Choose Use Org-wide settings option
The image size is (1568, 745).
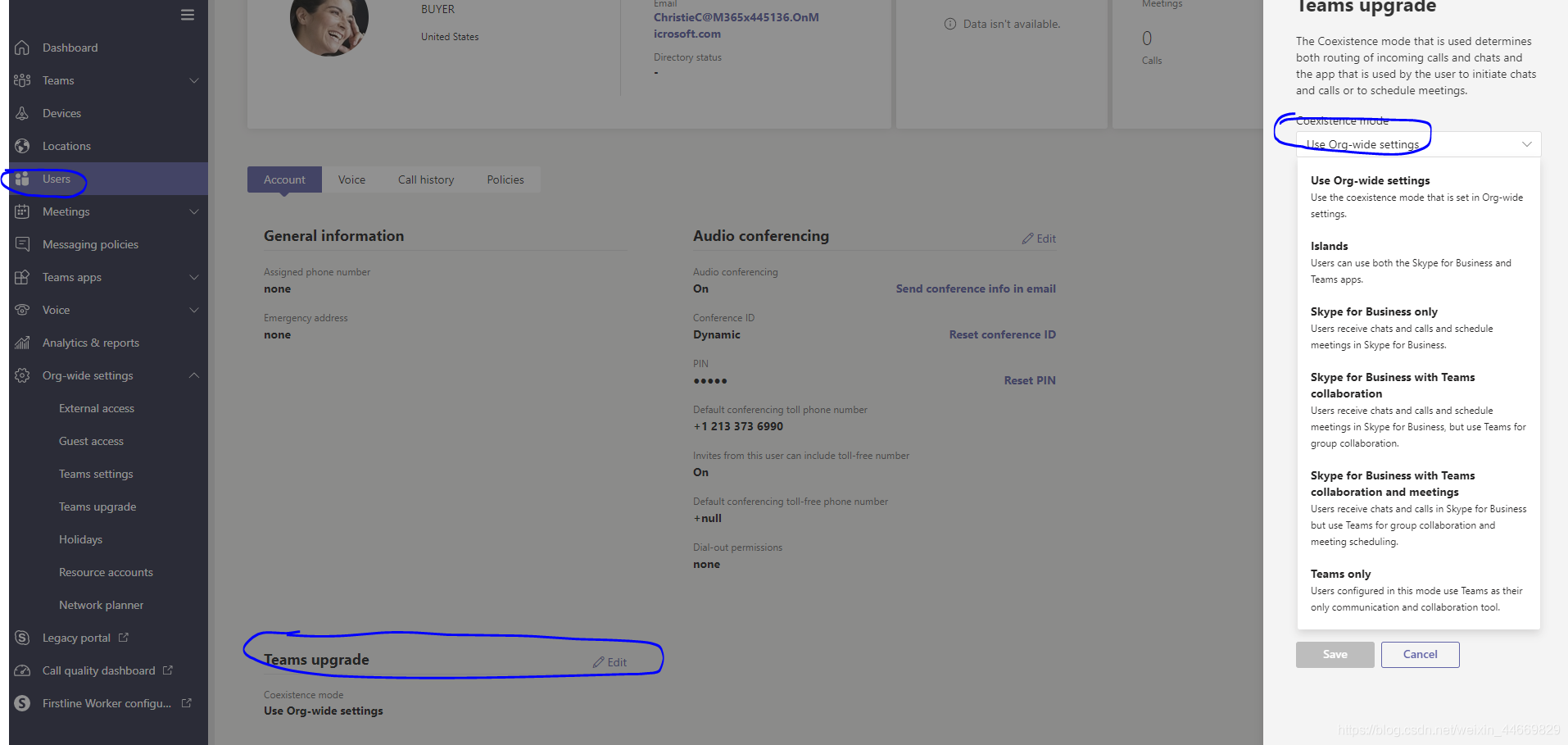(1418, 197)
